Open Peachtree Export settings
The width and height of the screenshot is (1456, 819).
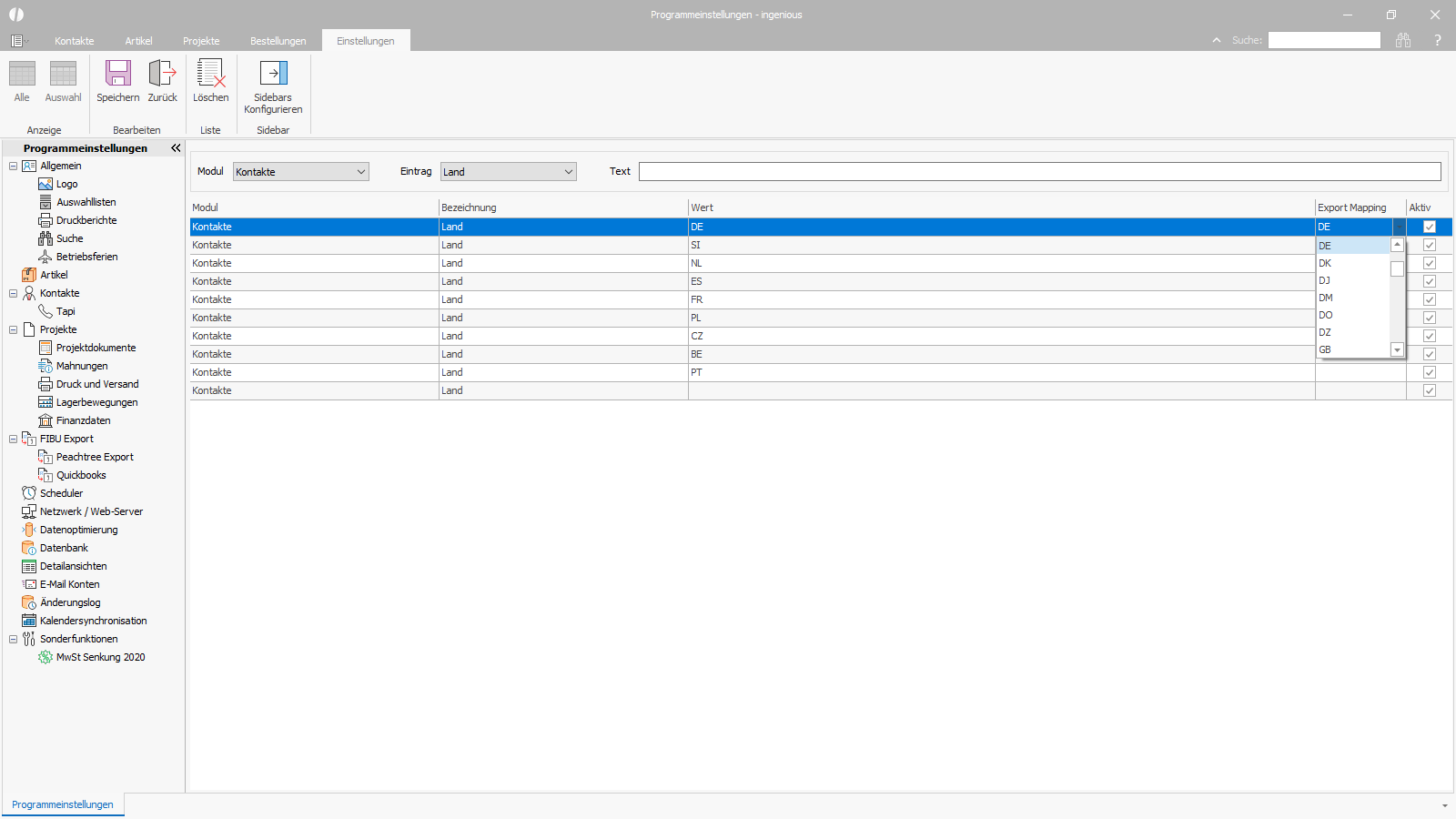coord(95,457)
